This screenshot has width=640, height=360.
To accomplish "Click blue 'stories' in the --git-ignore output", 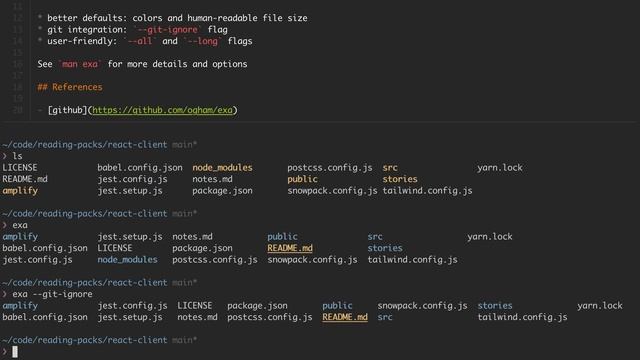I will [495, 306].
